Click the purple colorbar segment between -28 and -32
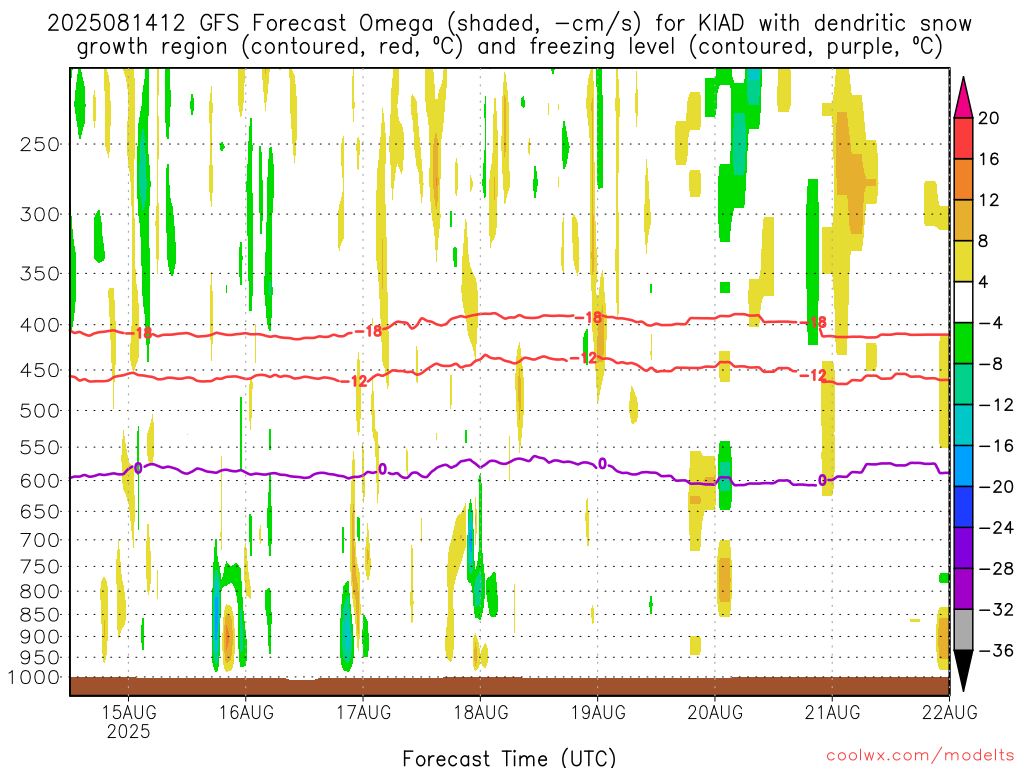 point(963,589)
